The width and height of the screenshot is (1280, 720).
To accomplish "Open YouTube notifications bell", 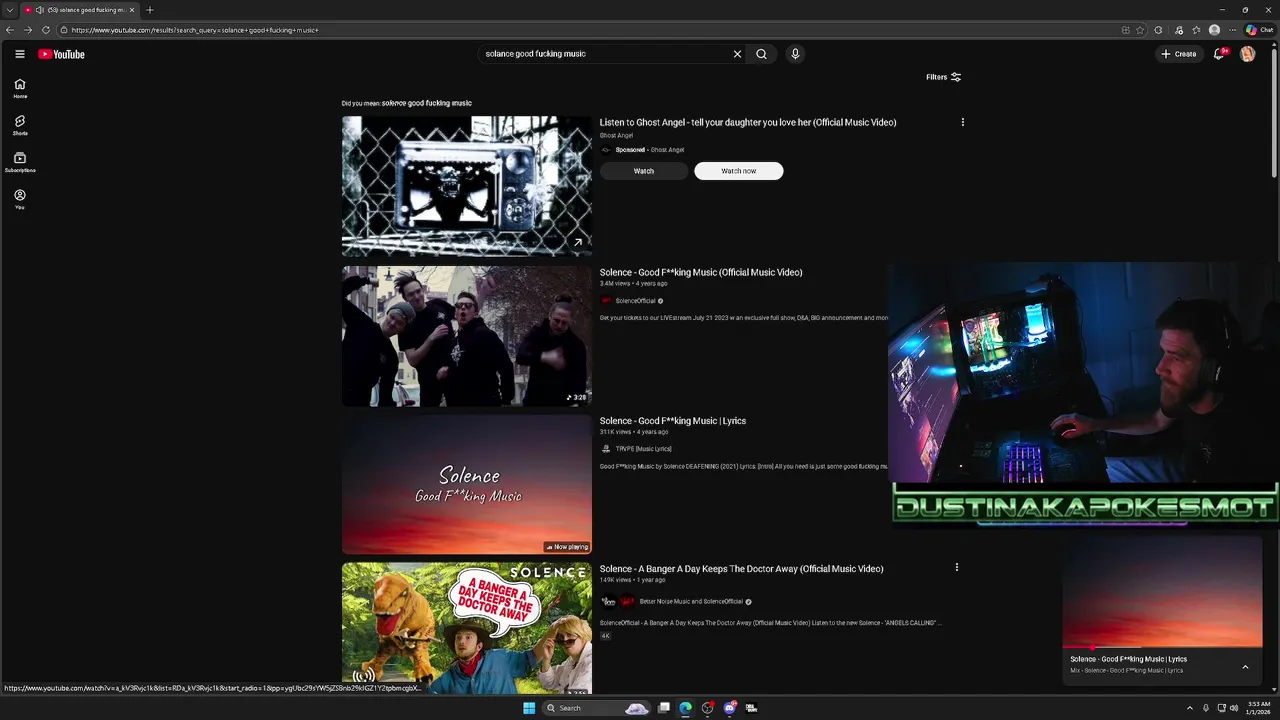I will (x=1219, y=54).
